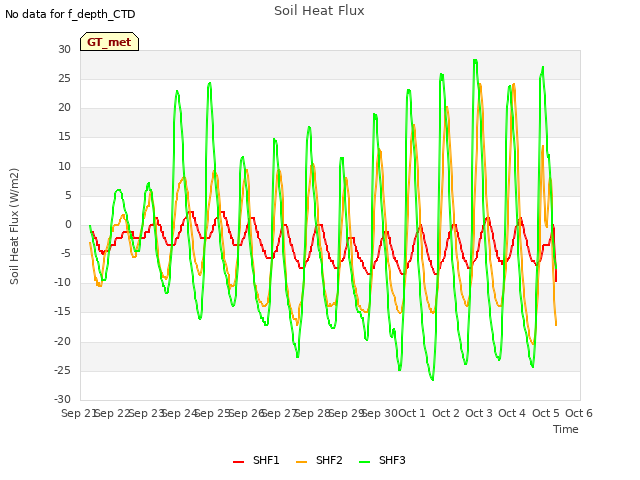Click the 'Oct 4' x-axis tick label
The height and width of the screenshot is (480, 640).
tap(512, 413)
